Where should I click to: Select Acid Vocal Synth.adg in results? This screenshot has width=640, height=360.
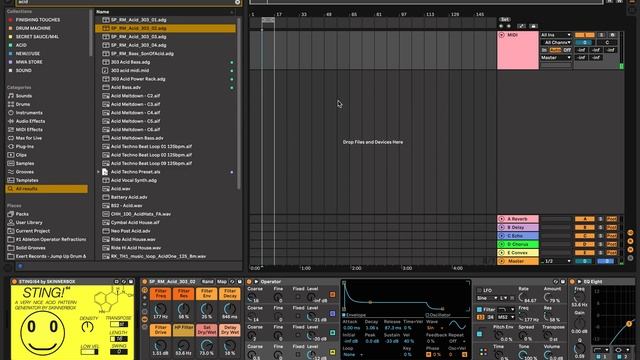click(x=133, y=180)
